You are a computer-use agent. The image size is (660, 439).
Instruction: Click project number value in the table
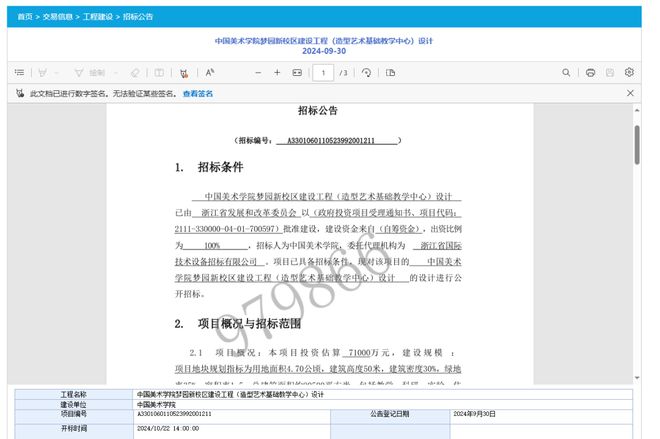point(174,414)
